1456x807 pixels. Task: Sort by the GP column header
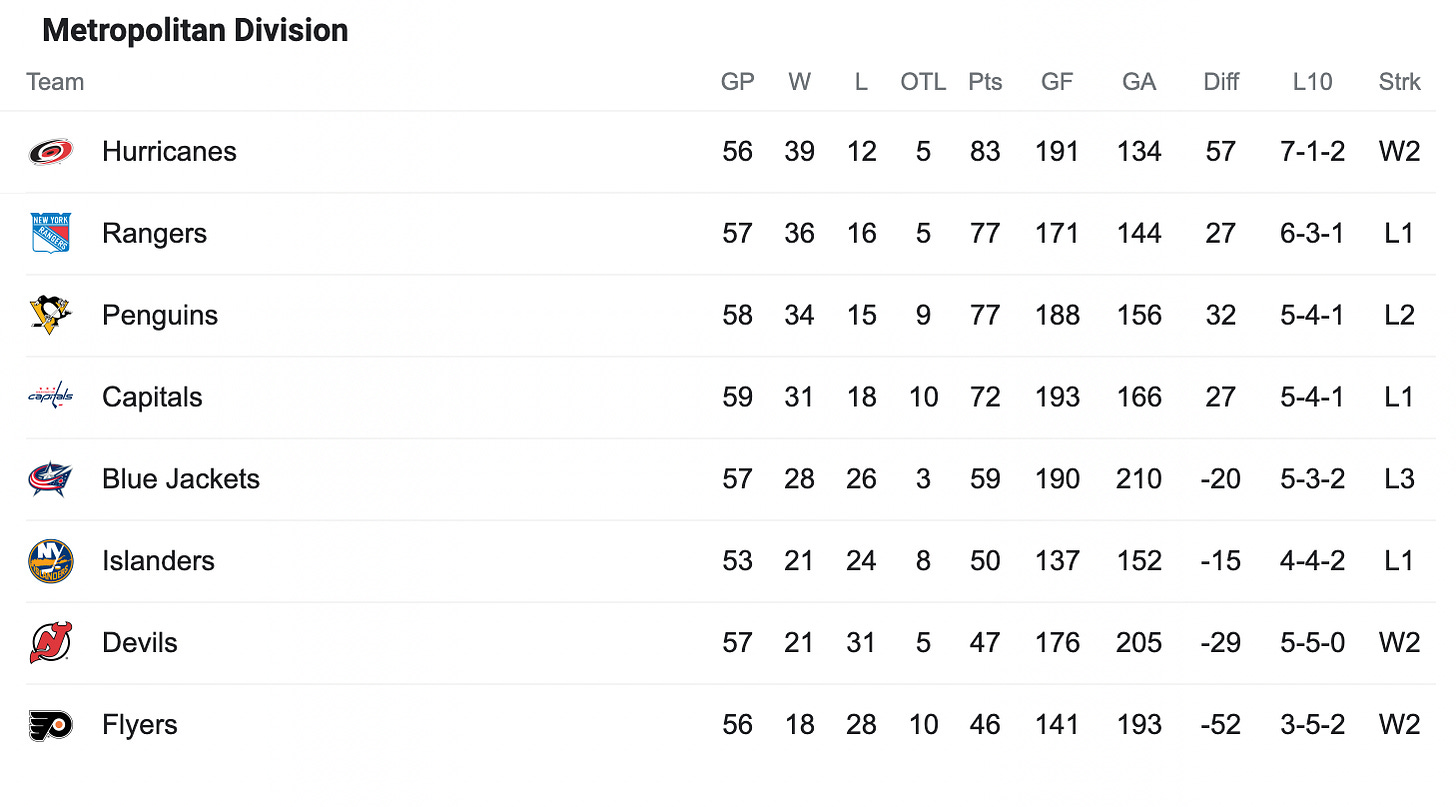pos(738,82)
